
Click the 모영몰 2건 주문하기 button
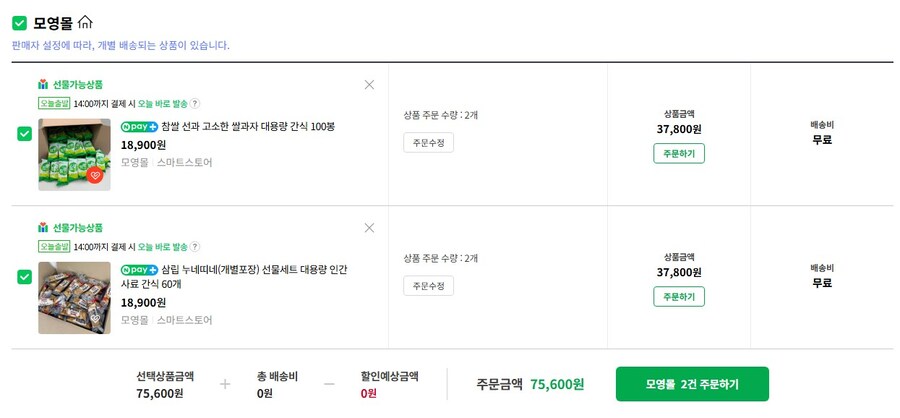[692, 384]
